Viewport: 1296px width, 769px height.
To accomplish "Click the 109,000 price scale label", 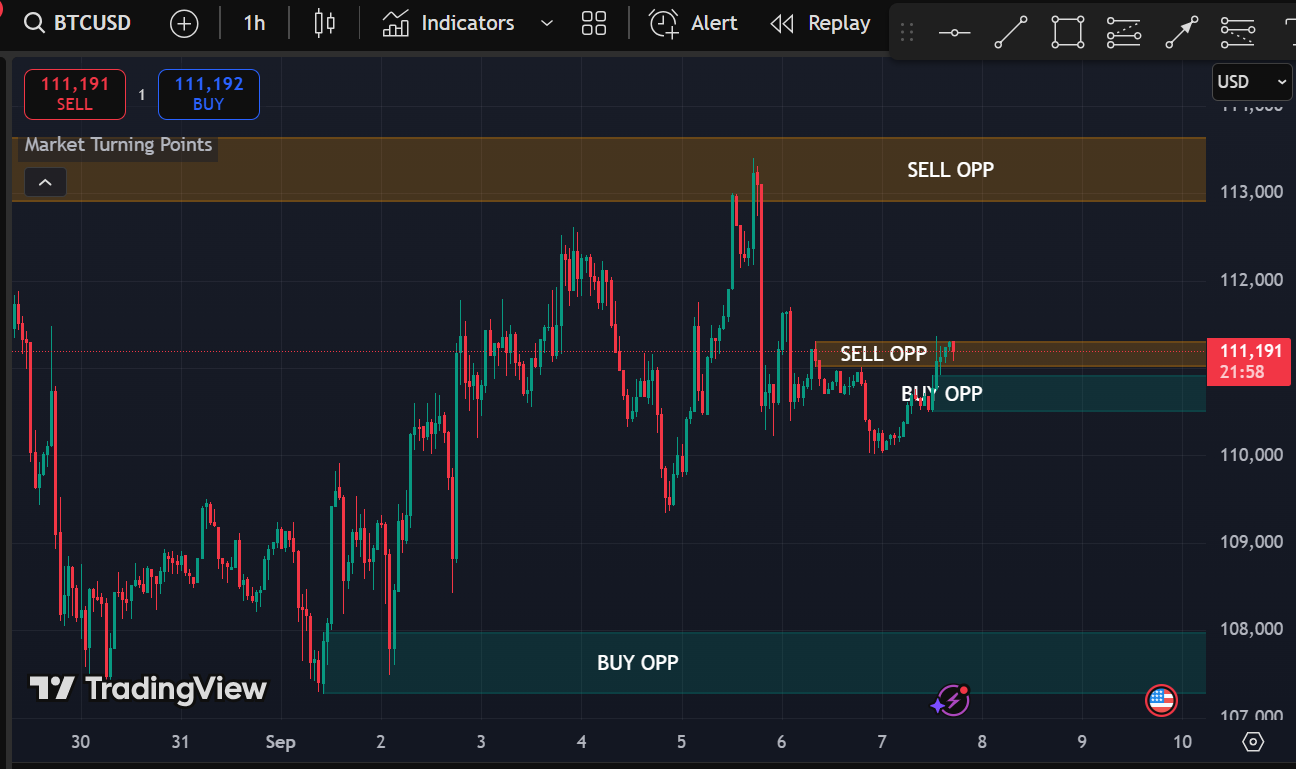I will (x=1251, y=542).
